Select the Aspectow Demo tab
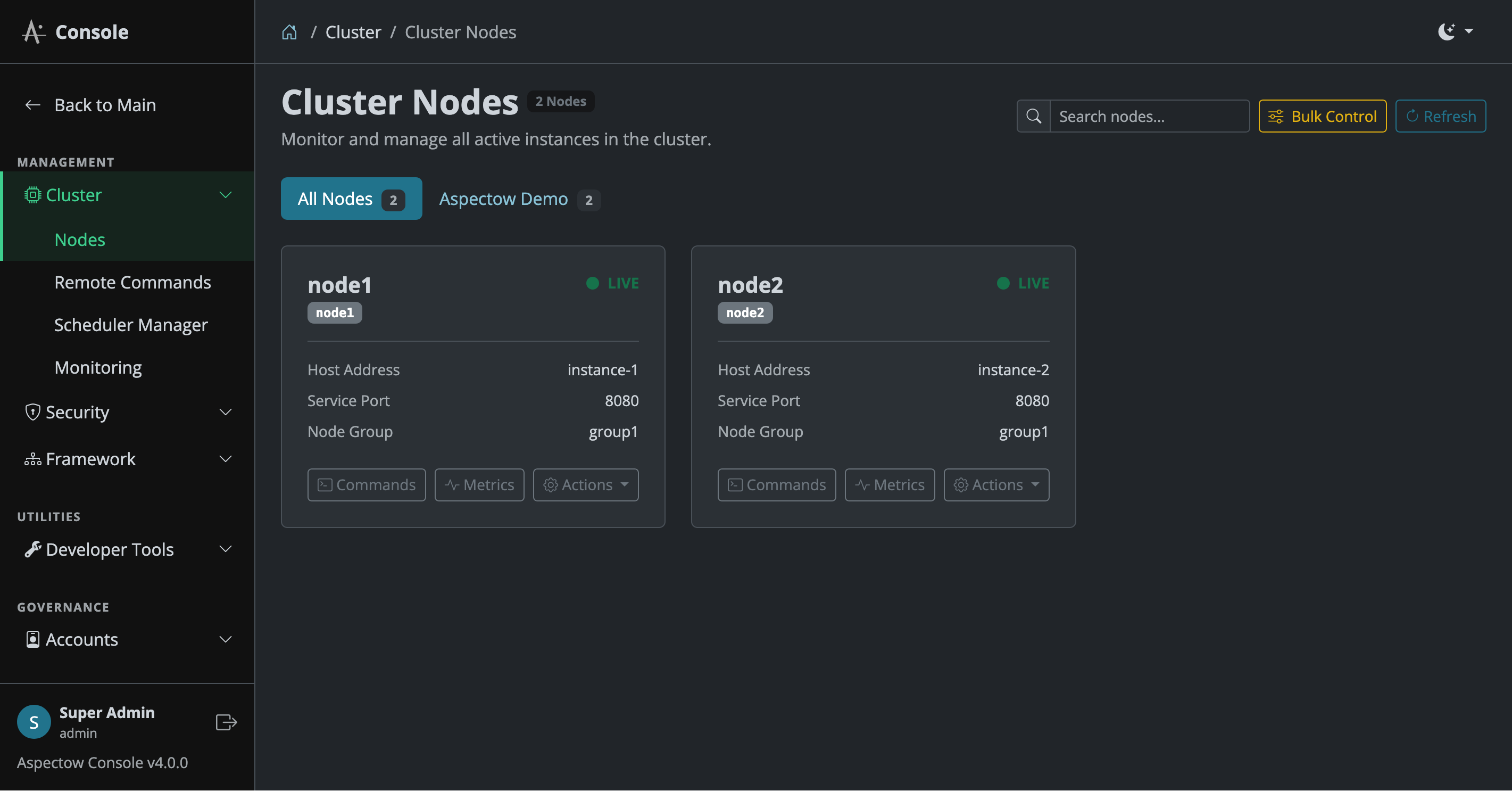Image resolution: width=1512 pixels, height=791 pixels. click(519, 199)
